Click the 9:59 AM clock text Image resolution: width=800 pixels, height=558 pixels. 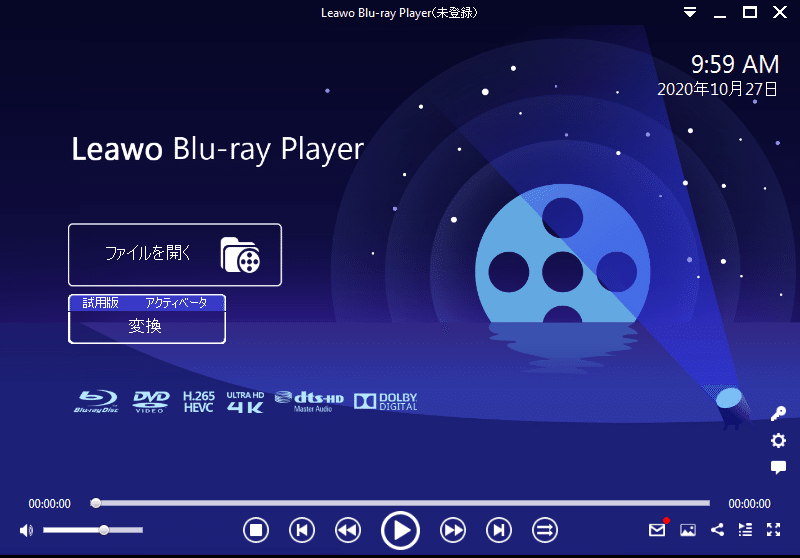[735, 64]
